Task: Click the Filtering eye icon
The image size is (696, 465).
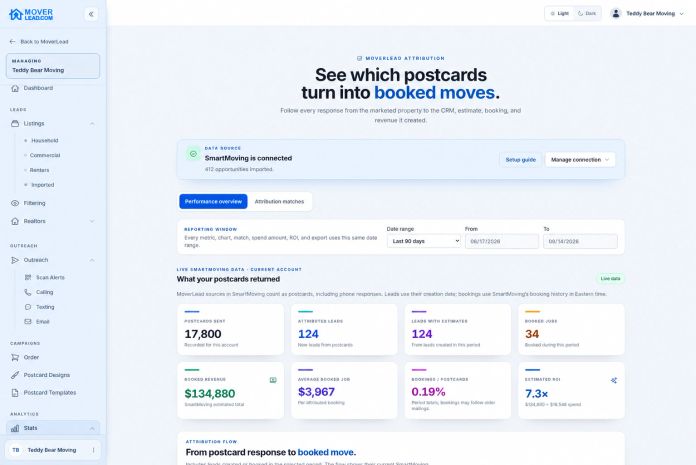Action: (x=15, y=203)
